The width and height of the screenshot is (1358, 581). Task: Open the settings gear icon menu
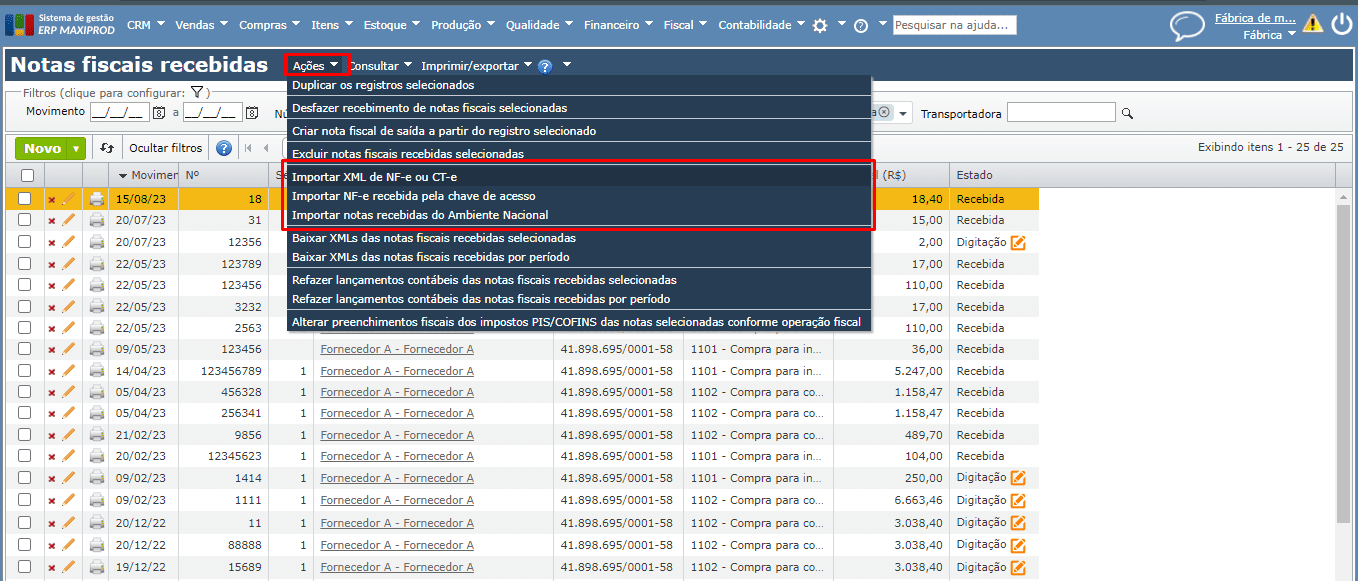click(x=820, y=26)
